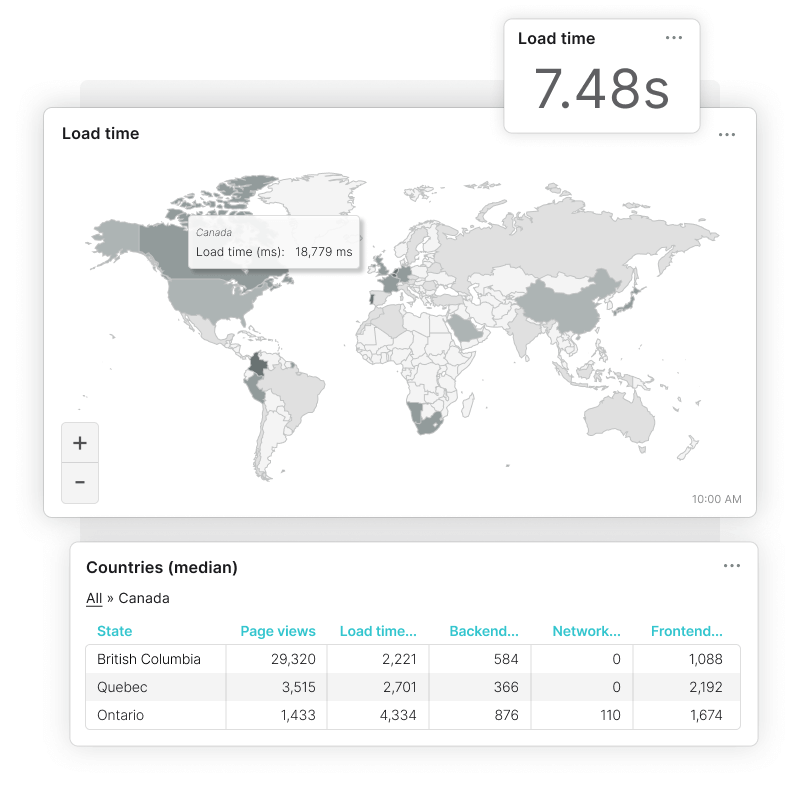
Task: Open the Load time widget options menu
Action: (x=673, y=37)
